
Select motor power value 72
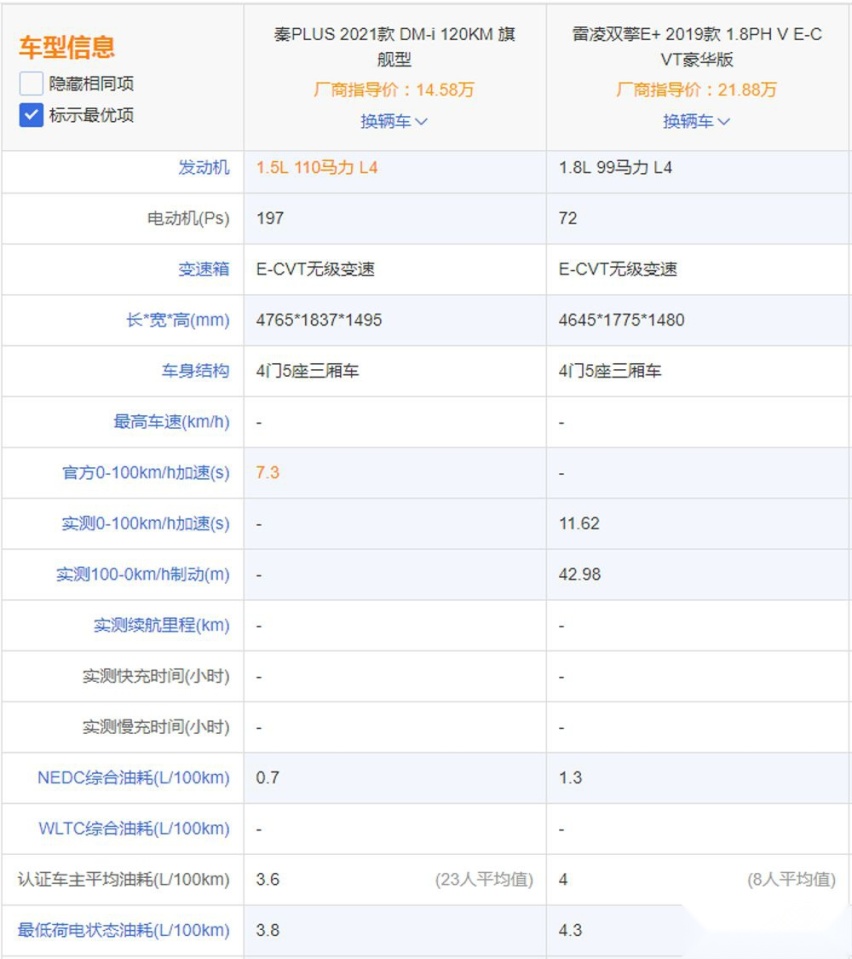568,218
